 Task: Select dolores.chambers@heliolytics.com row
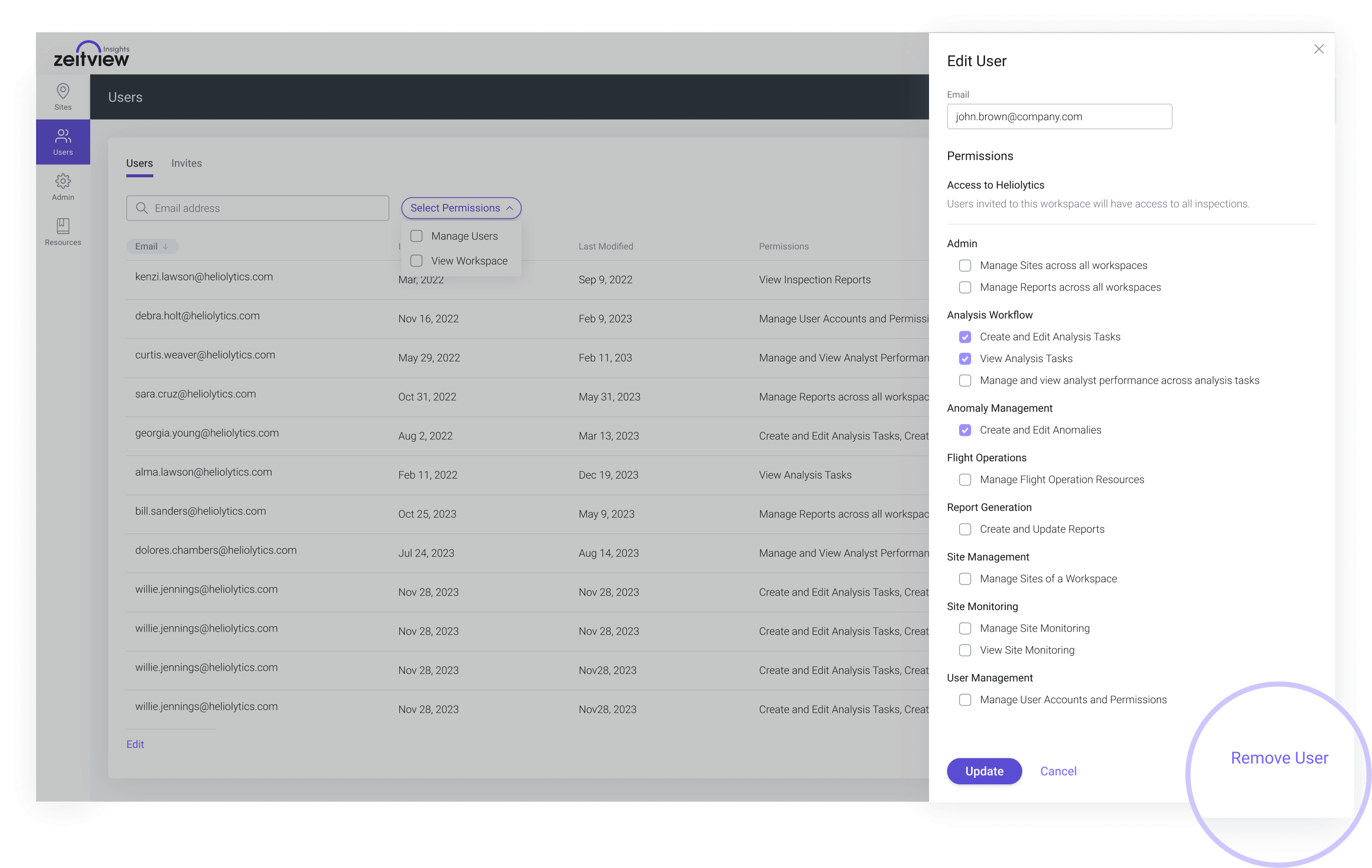click(x=528, y=553)
